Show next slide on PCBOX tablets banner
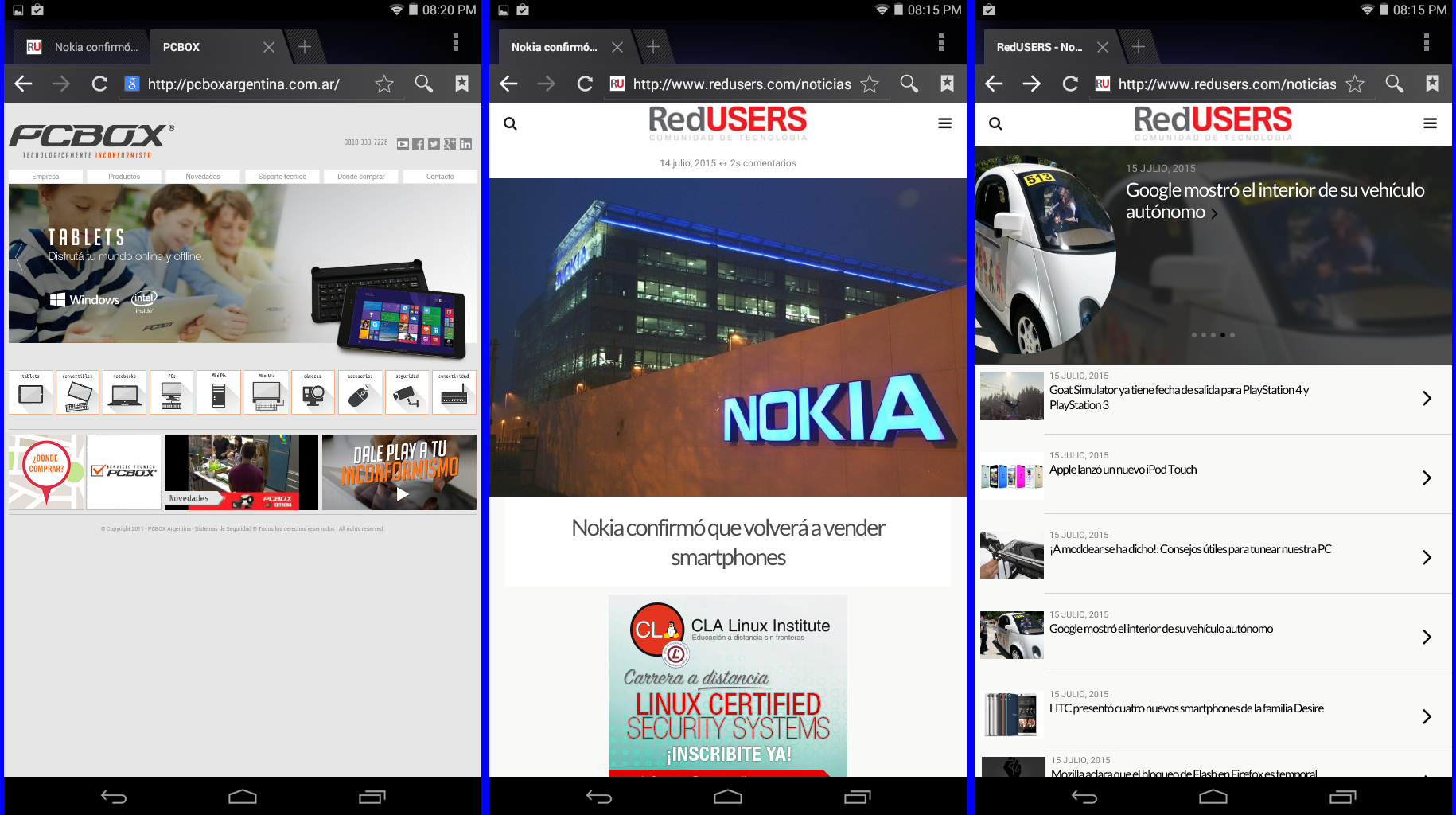The width and height of the screenshot is (1456, 815). click(x=466, y=256)
